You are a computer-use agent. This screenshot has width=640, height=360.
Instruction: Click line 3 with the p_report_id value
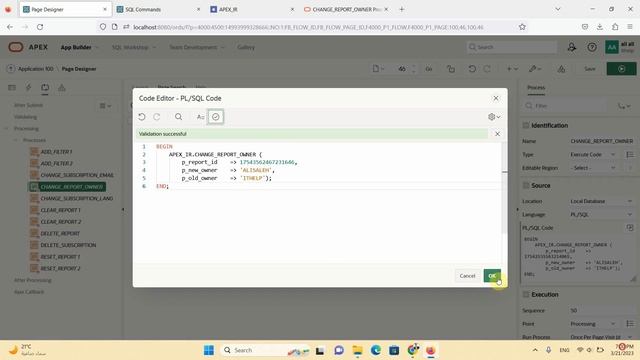click(239, 162)
